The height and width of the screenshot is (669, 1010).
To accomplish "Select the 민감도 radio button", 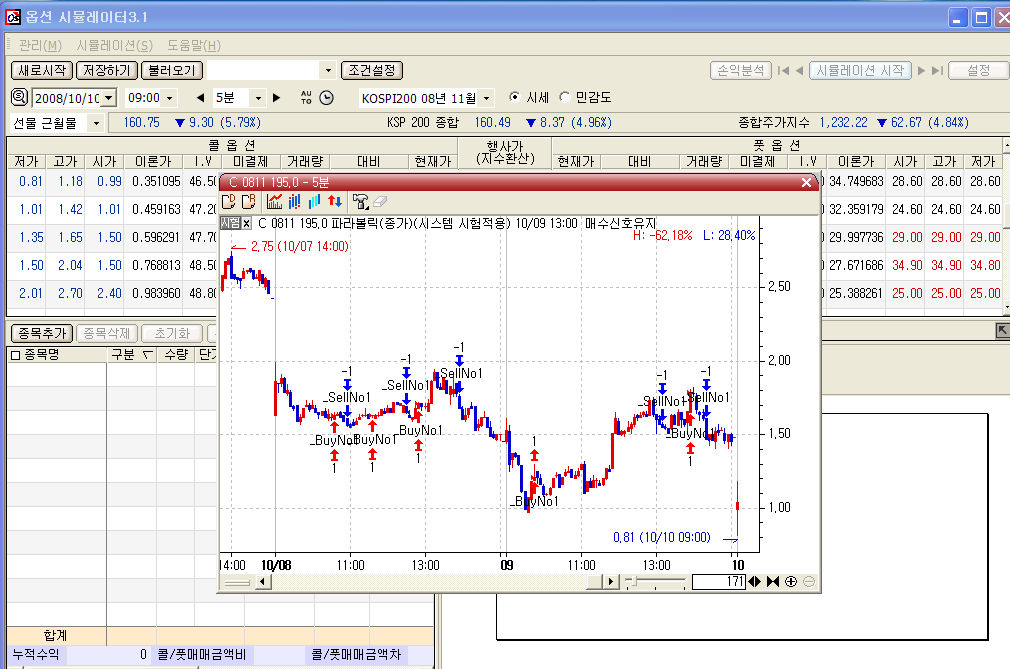I will tap(565, 97).
